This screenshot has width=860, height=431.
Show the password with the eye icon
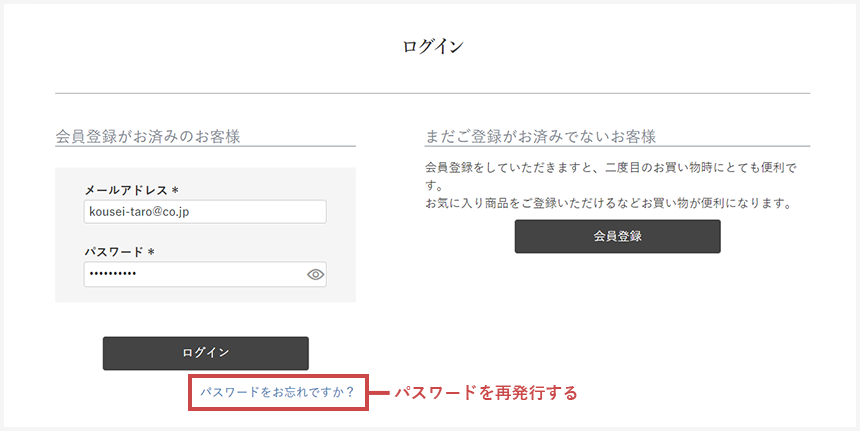coord(315,274)
